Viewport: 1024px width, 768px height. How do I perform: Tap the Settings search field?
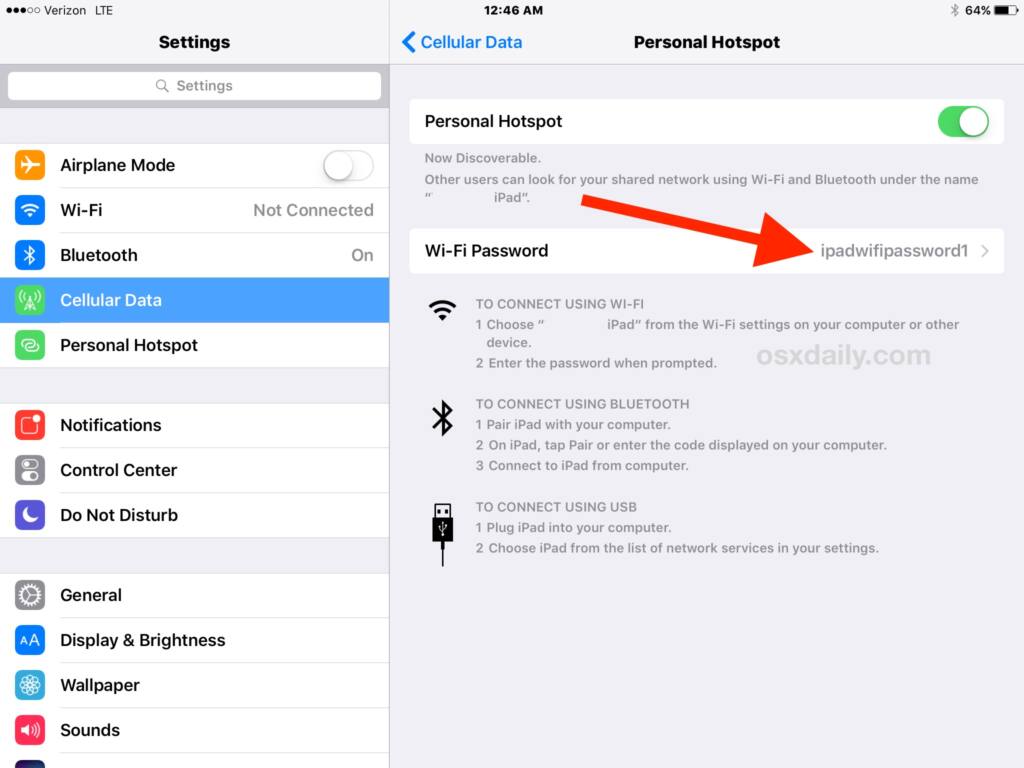tap(195, 86)
